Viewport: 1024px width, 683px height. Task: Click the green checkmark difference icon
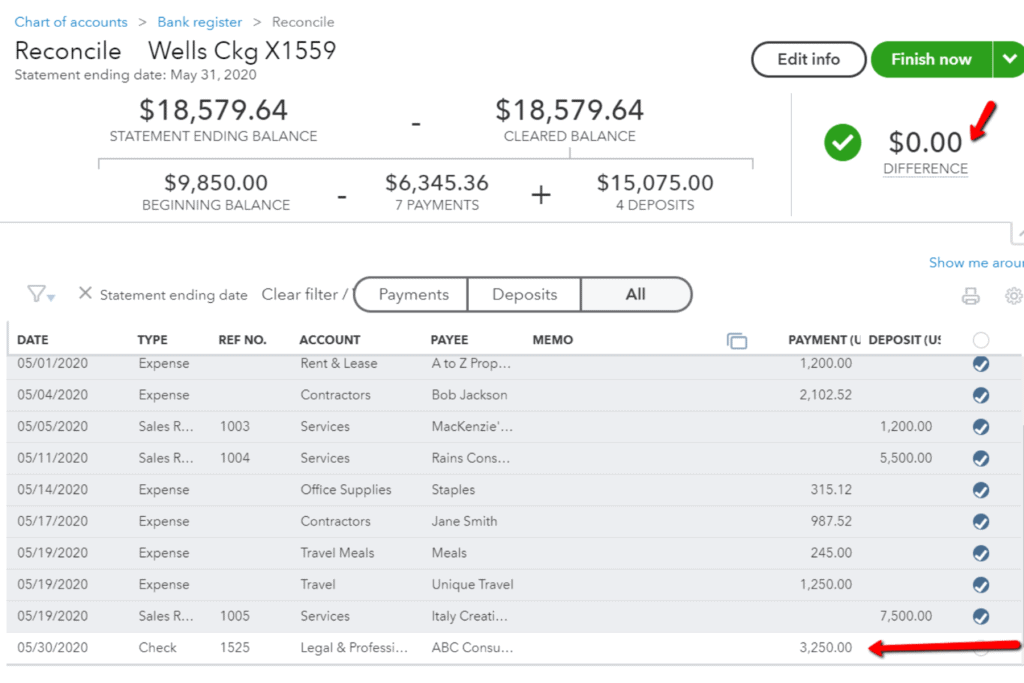(x=843, y=143)
